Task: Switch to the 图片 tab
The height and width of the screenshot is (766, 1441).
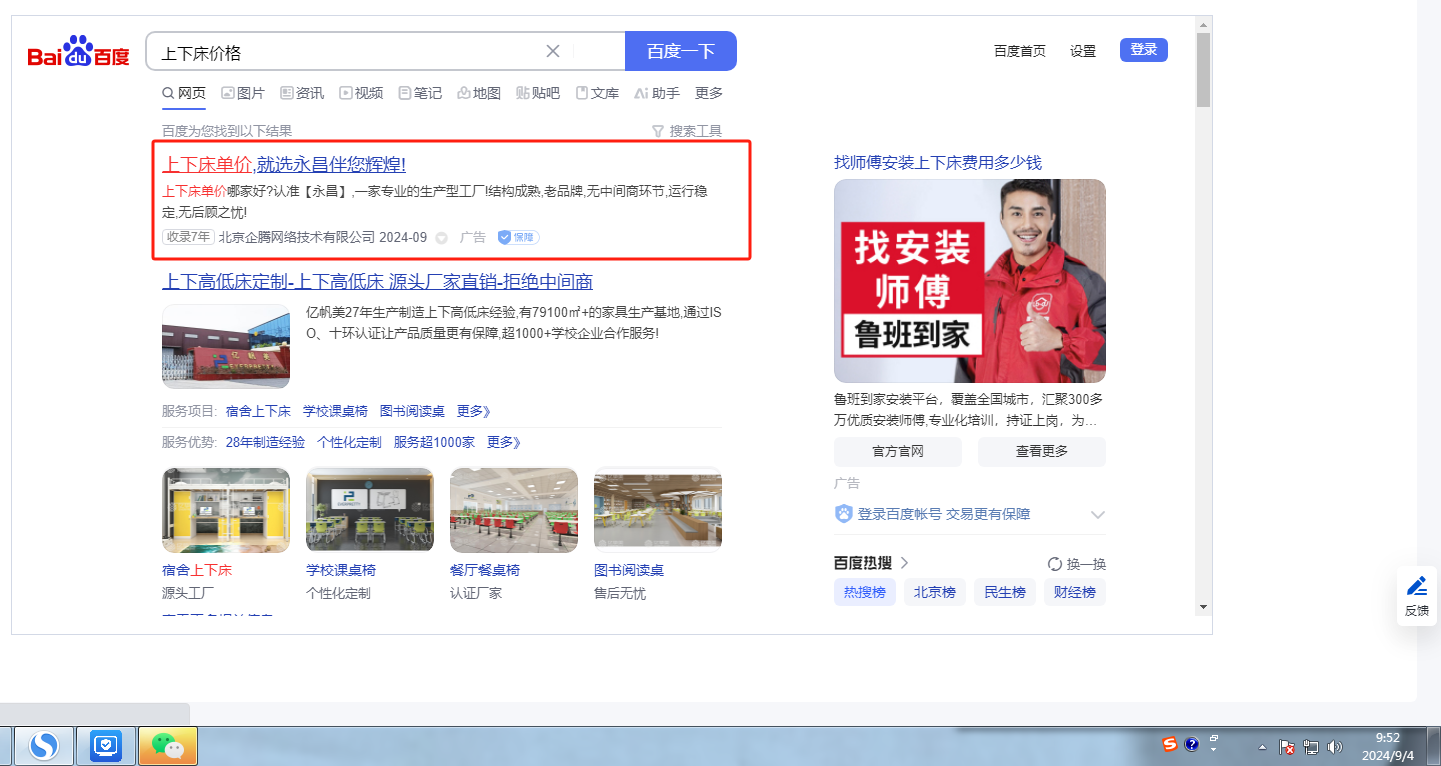Action: coord(243,93)
